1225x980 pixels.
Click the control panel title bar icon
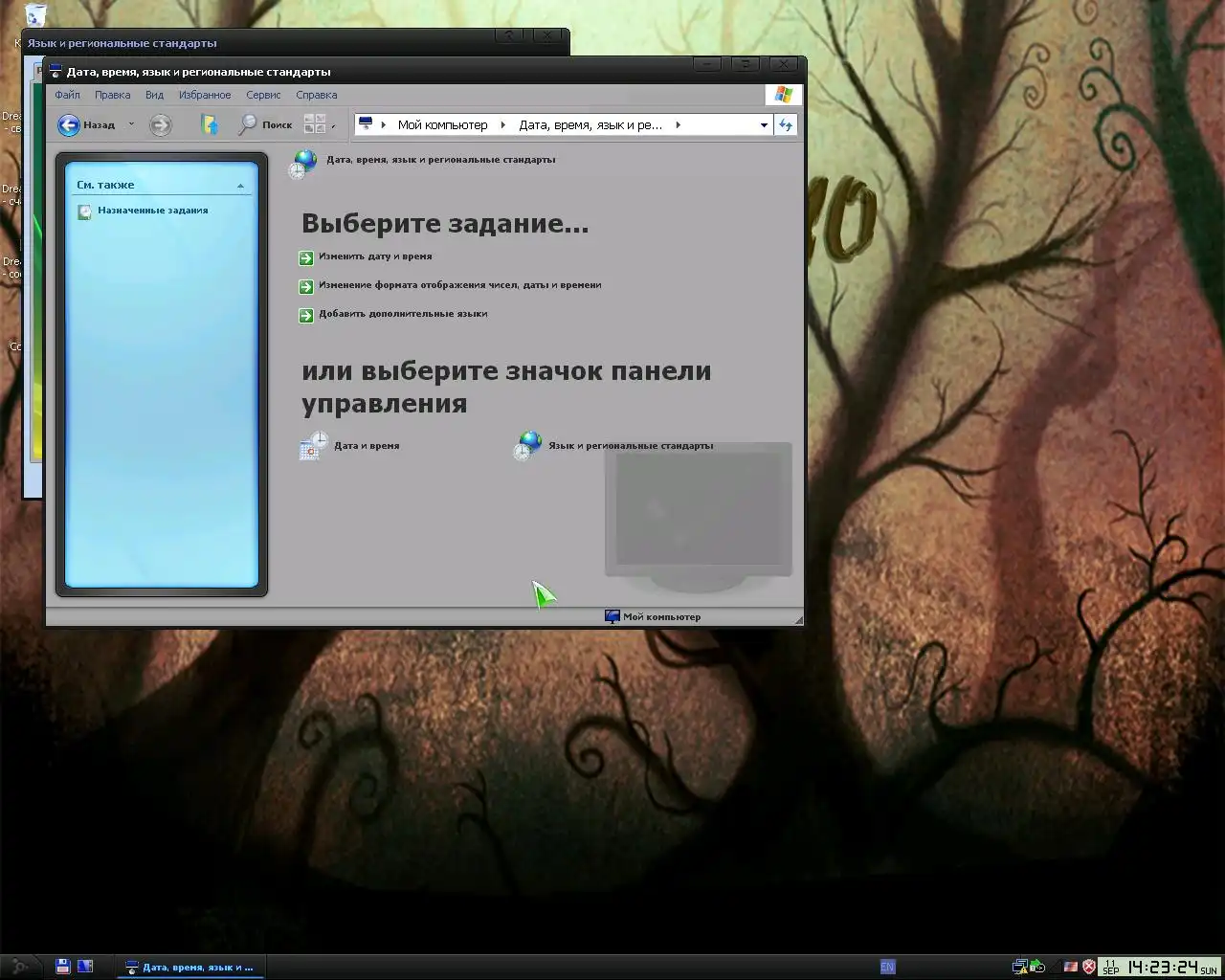56,72
